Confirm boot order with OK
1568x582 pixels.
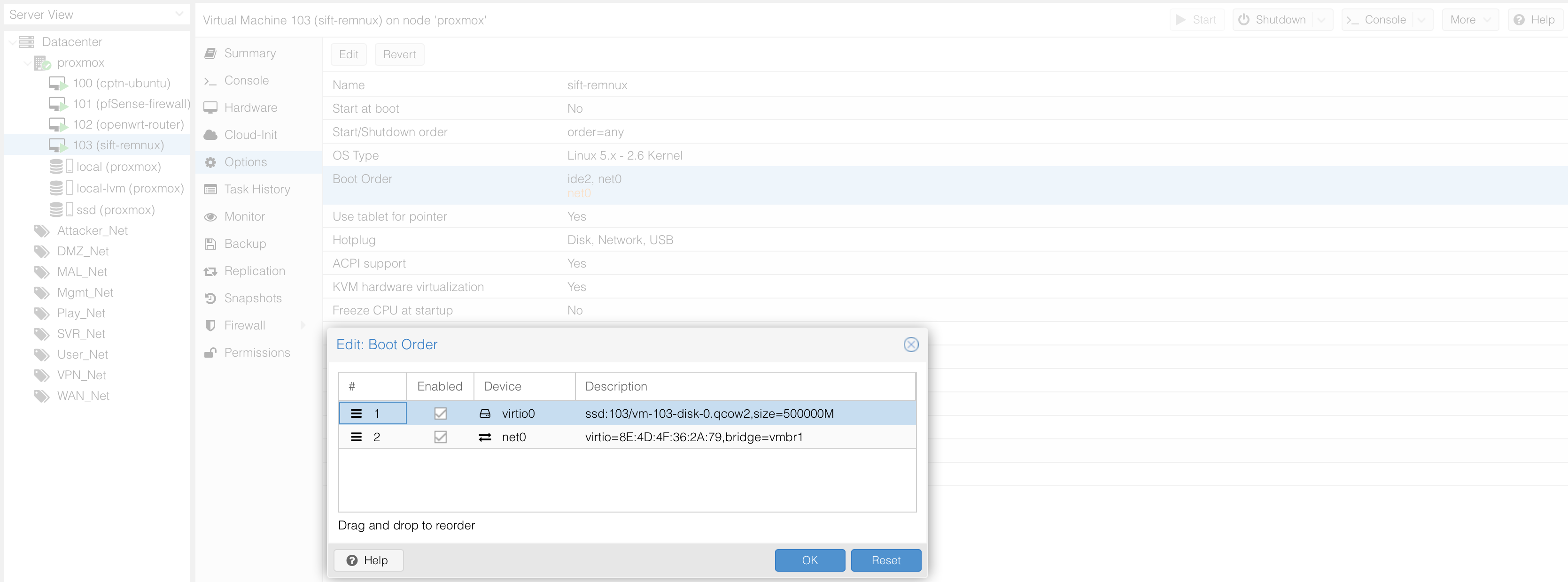pyautogui.click(x=809, y=560)
